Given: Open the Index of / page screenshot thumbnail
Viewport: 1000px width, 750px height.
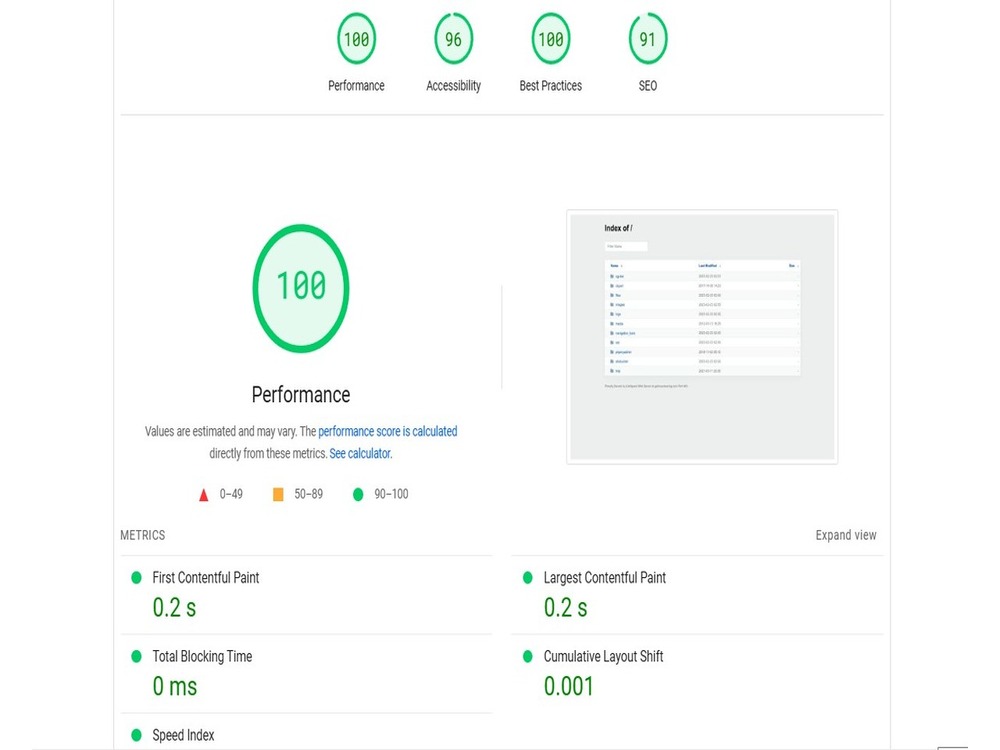Looking at the screenshot, I should point(702,337).
